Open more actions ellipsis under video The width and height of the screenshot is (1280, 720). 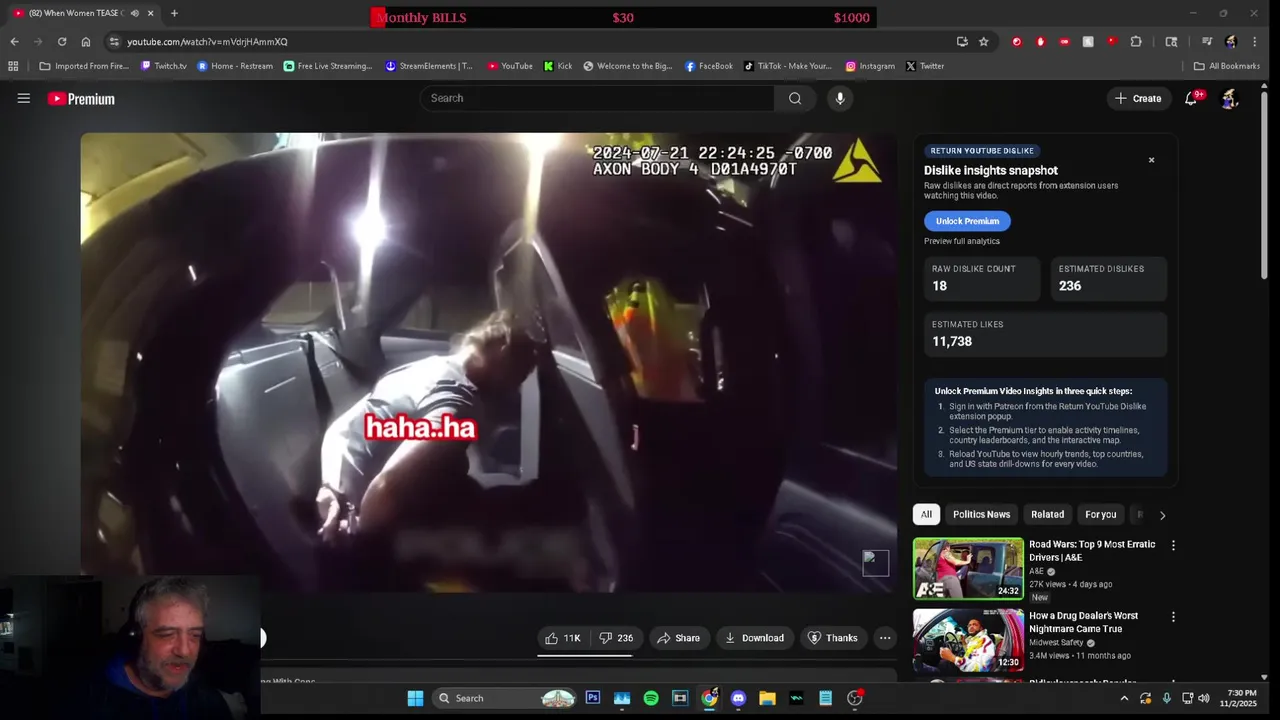(885, 638)
